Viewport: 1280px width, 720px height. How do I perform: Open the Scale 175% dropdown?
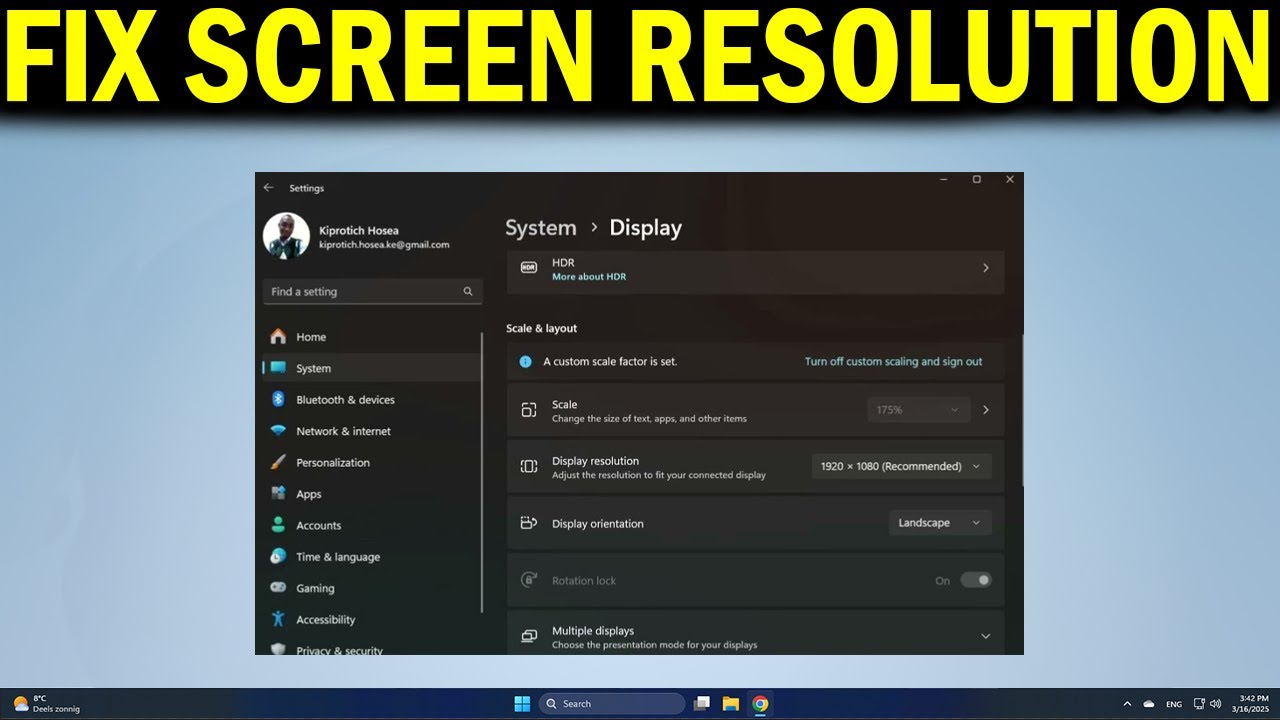coord(918,410)
